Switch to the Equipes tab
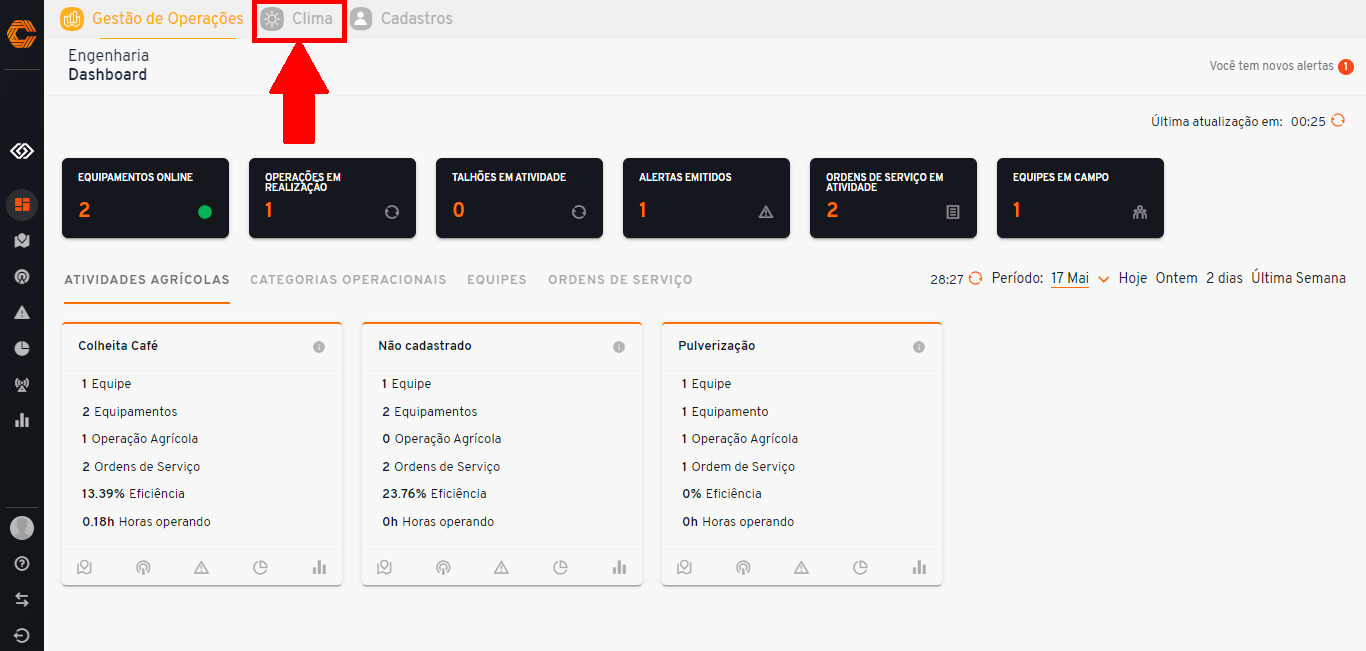Image resolution: width=1366 pixels, height=651 pixels. click(497, 280)
